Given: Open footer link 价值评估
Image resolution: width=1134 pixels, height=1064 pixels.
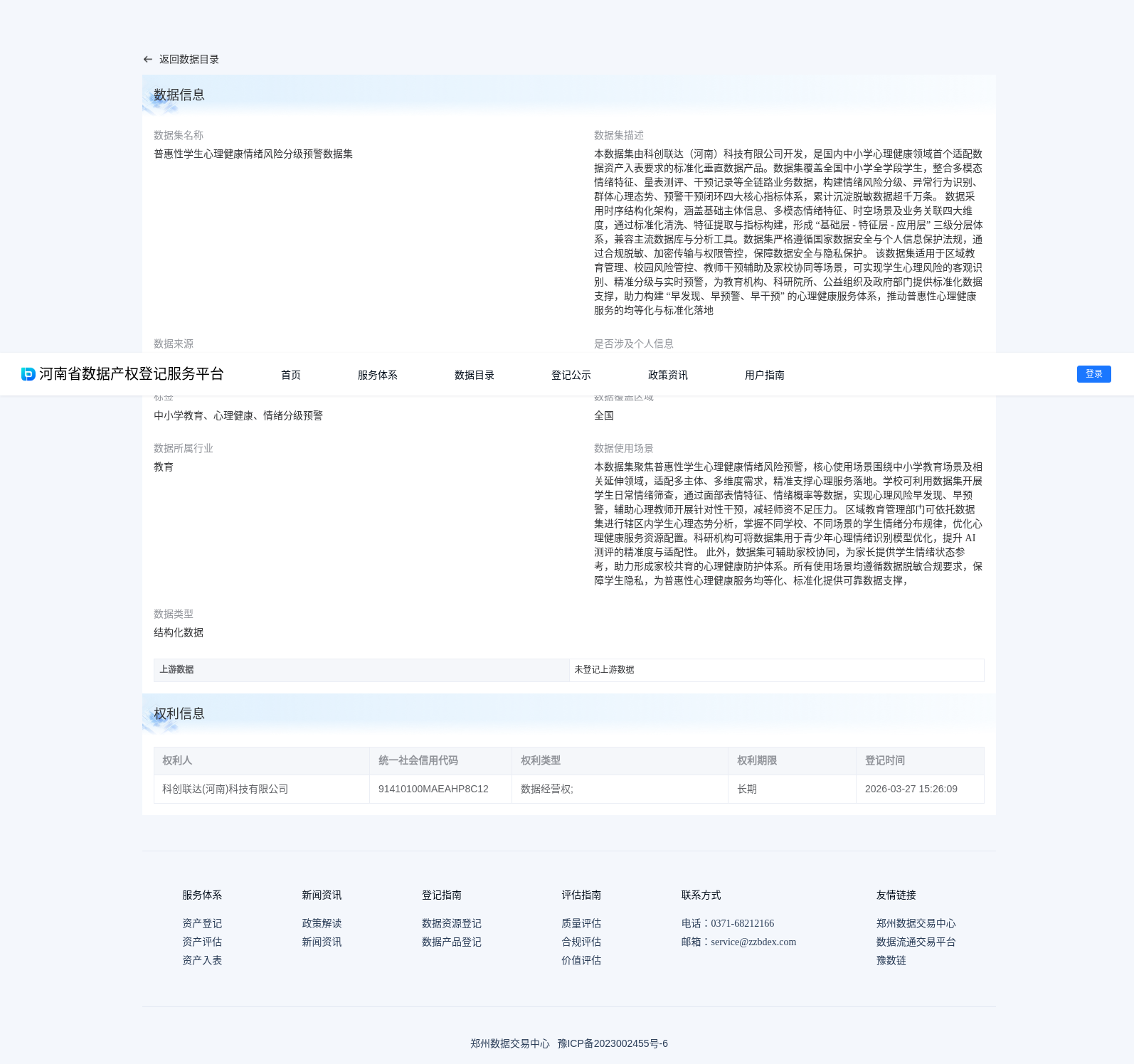Looking at the screenshot, I should (581, 960).
